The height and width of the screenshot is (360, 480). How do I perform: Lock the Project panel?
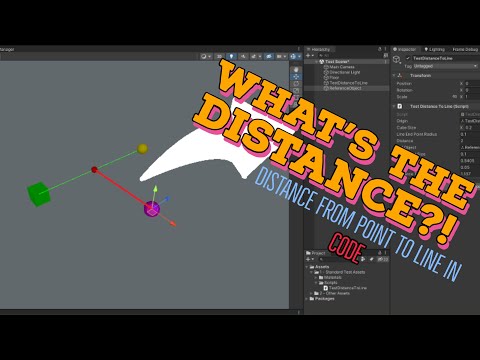tap(380, 253)
